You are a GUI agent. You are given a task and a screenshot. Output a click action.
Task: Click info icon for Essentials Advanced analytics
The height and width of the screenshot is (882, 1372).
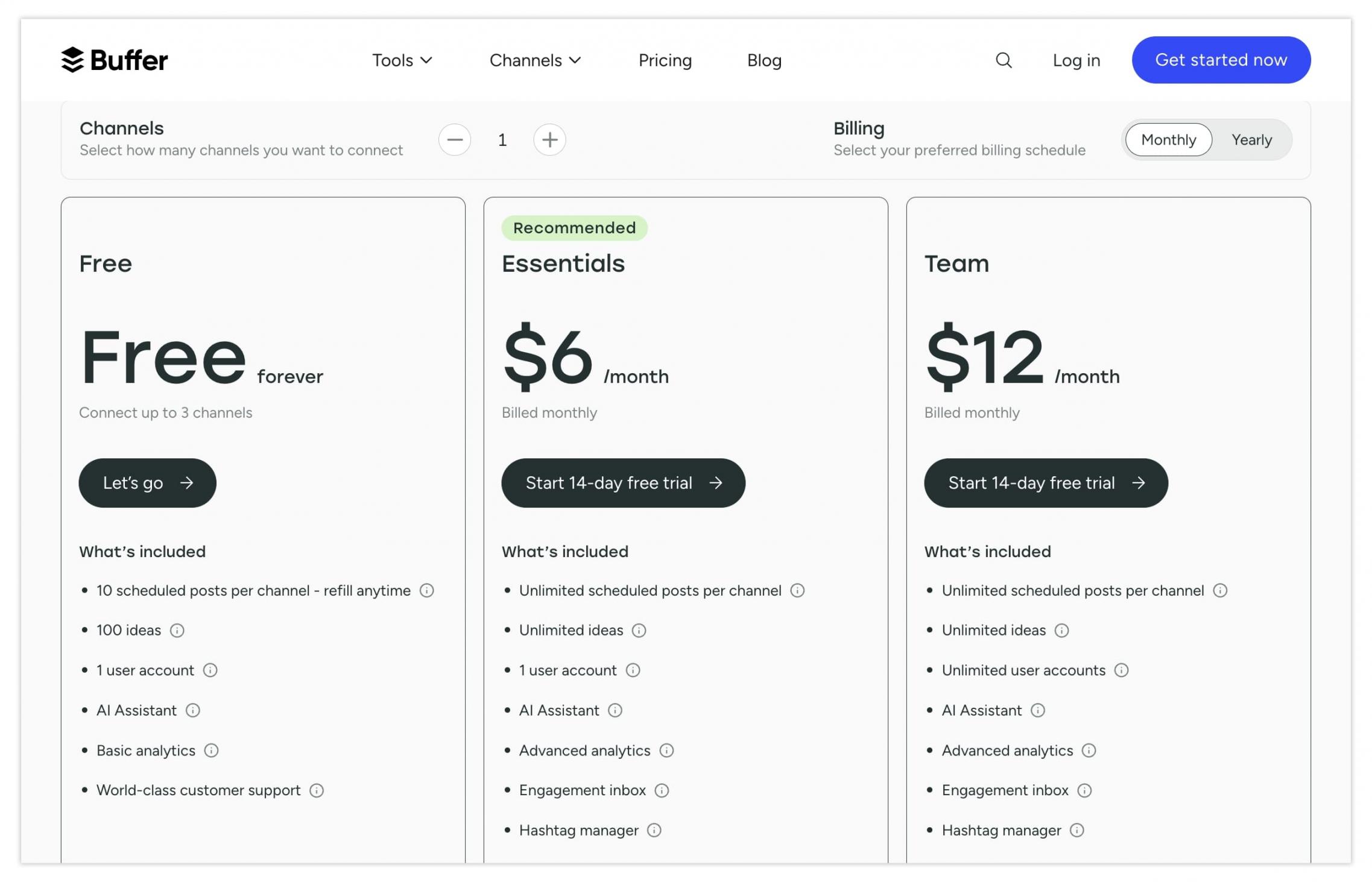pos(666,750)
